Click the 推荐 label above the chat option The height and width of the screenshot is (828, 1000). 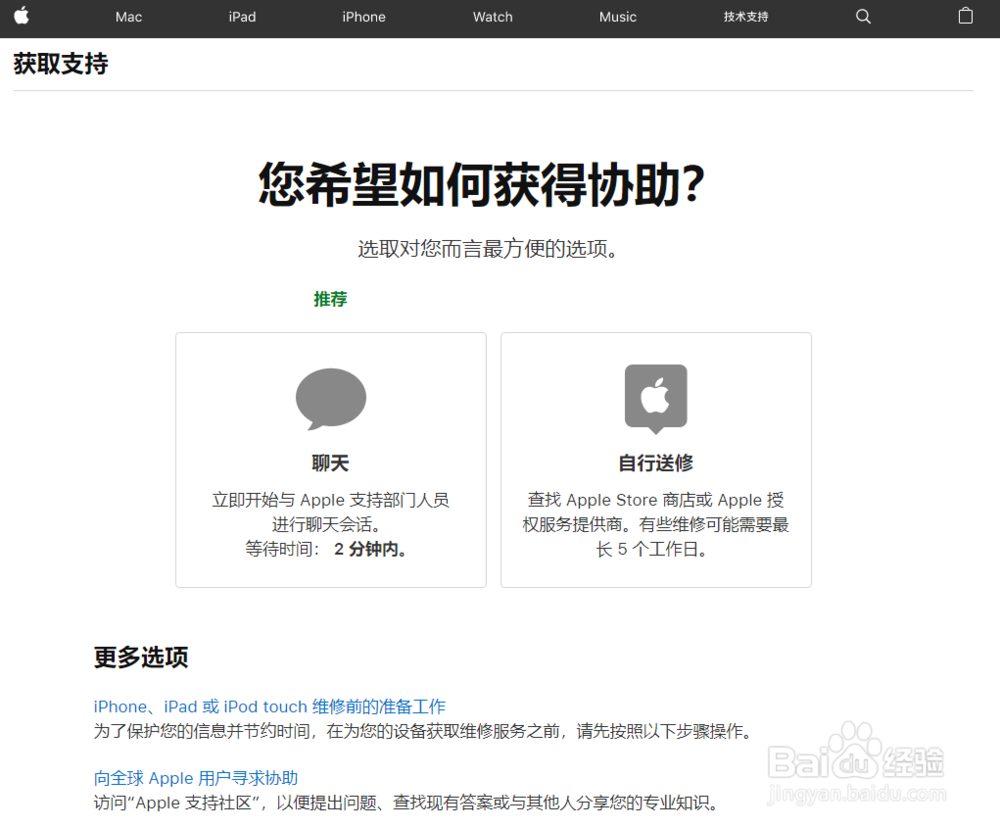tap(330, 299)
